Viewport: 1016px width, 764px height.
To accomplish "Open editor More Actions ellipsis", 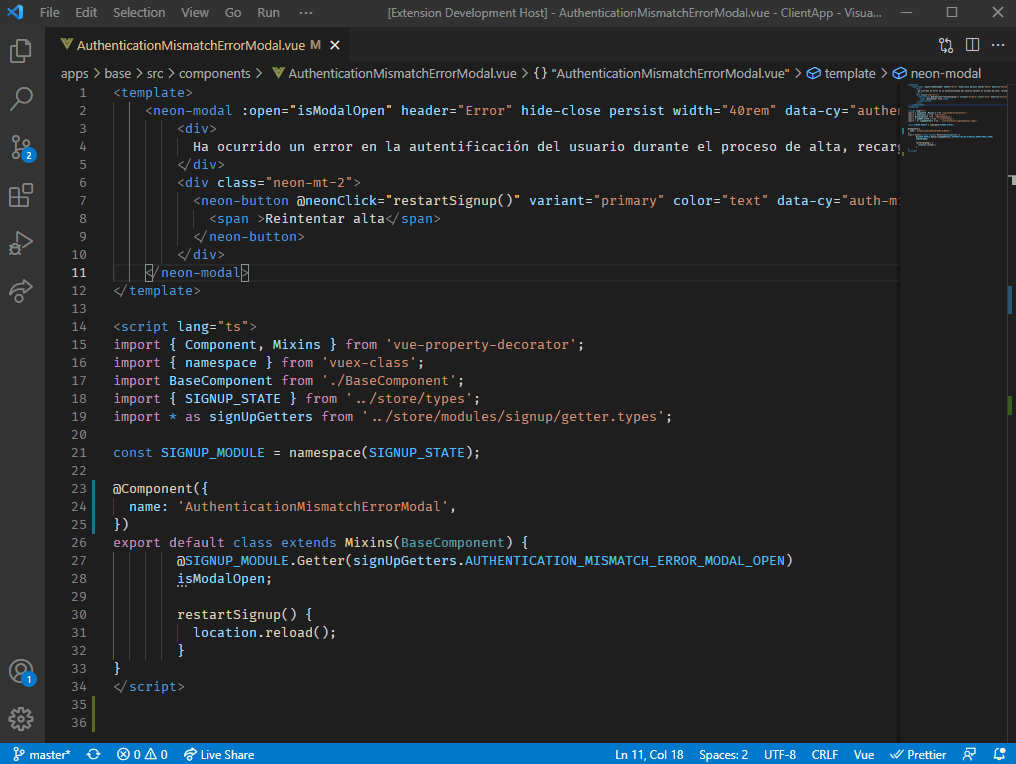I will tap(998, 45).
